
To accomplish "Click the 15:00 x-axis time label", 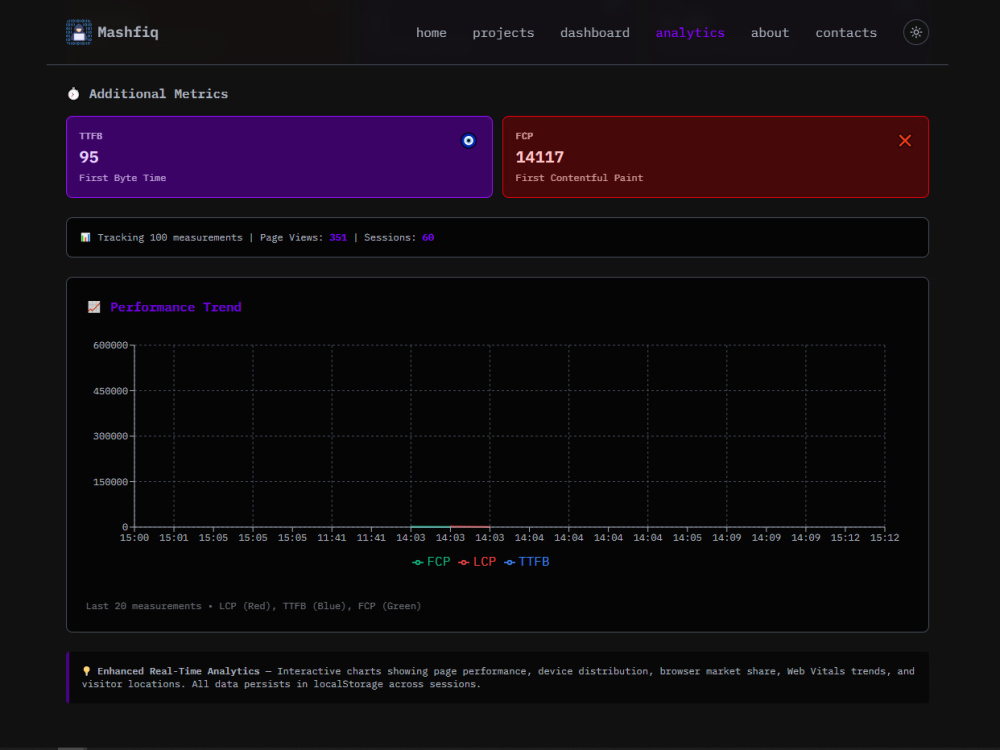I will click(135, 538).
